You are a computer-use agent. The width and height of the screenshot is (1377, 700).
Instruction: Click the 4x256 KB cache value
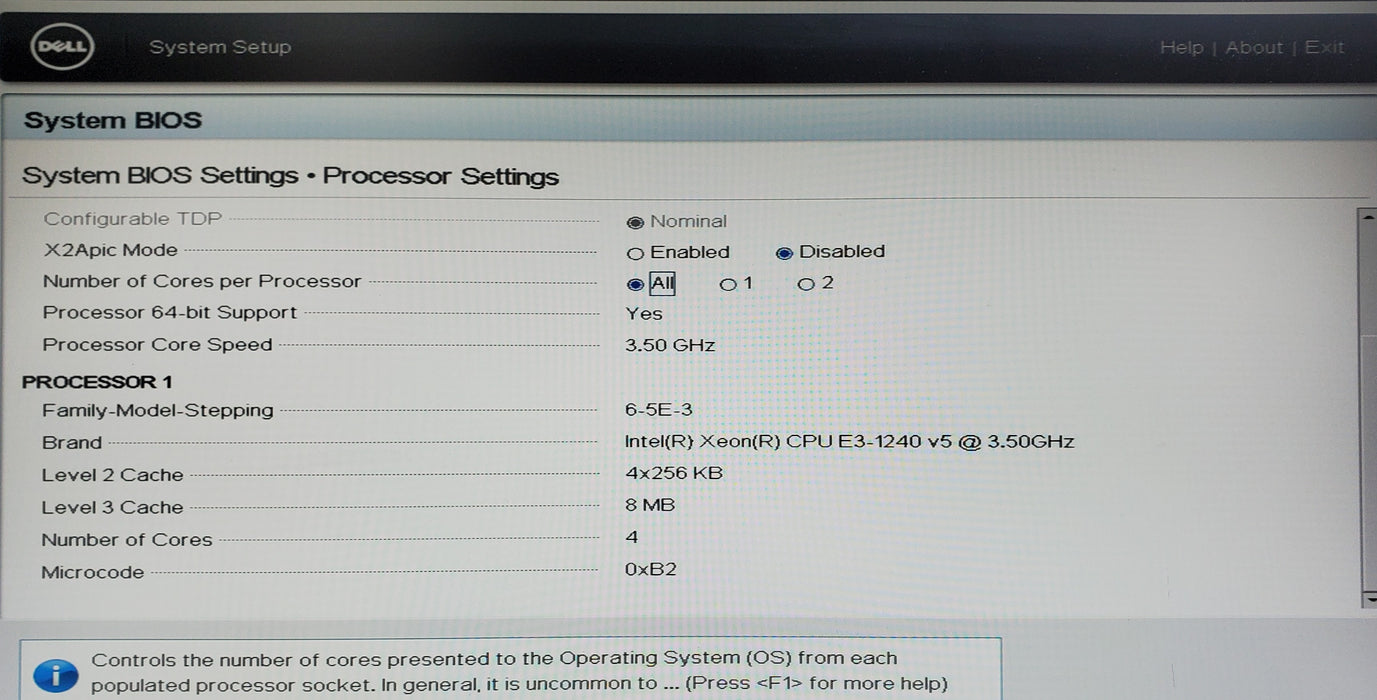point(674,472)
